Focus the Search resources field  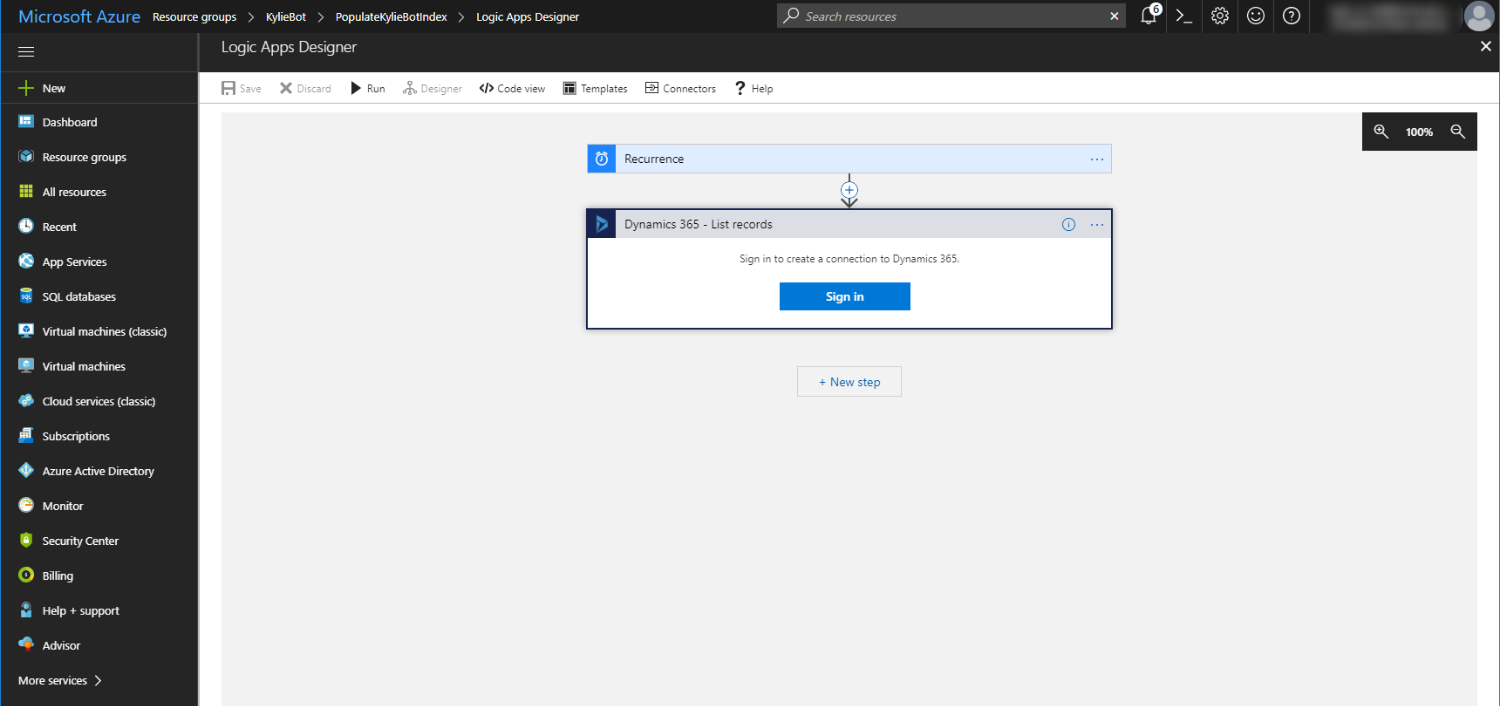[x=950, y=16]
